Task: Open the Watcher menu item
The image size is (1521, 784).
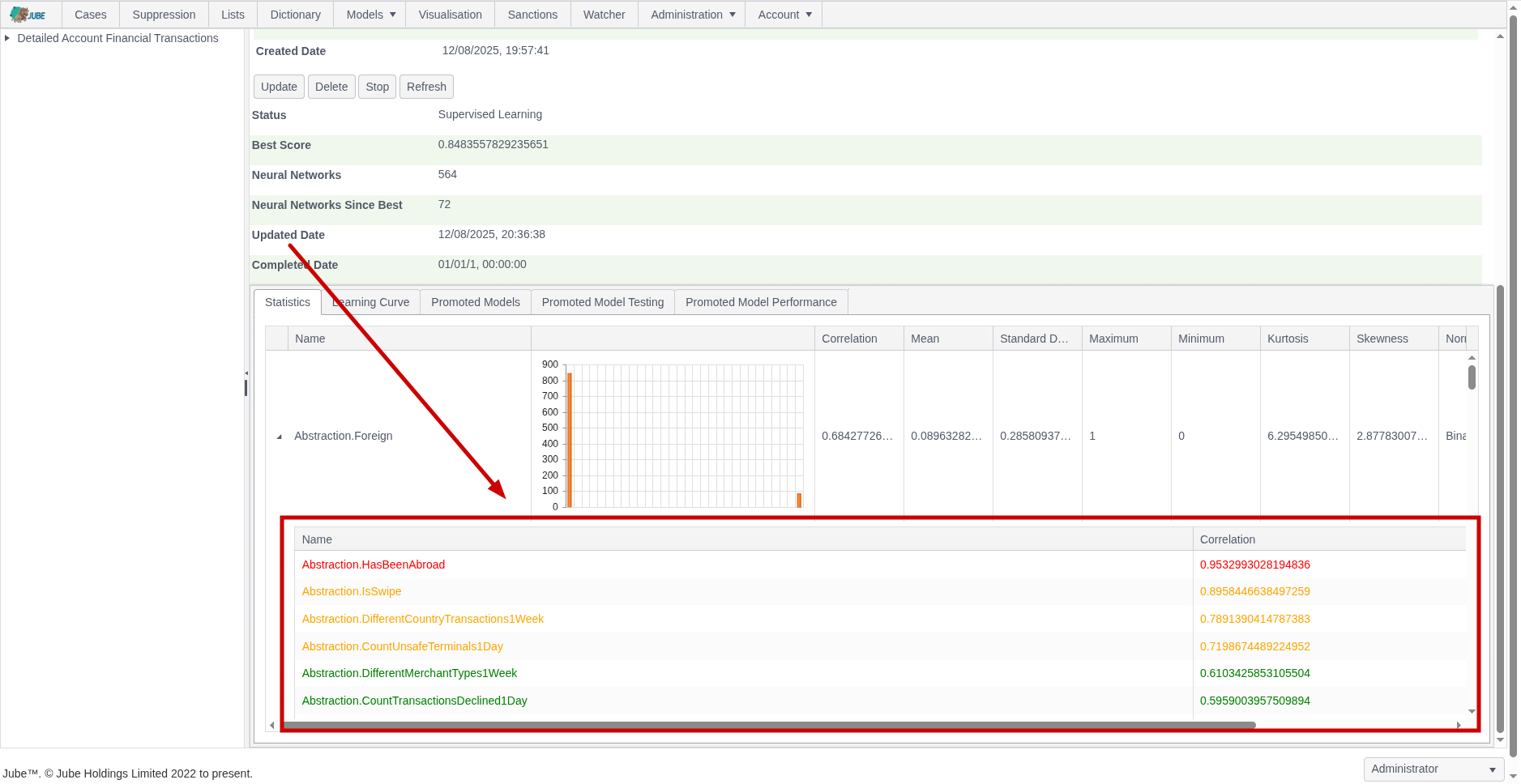Action: click(604, 15)
